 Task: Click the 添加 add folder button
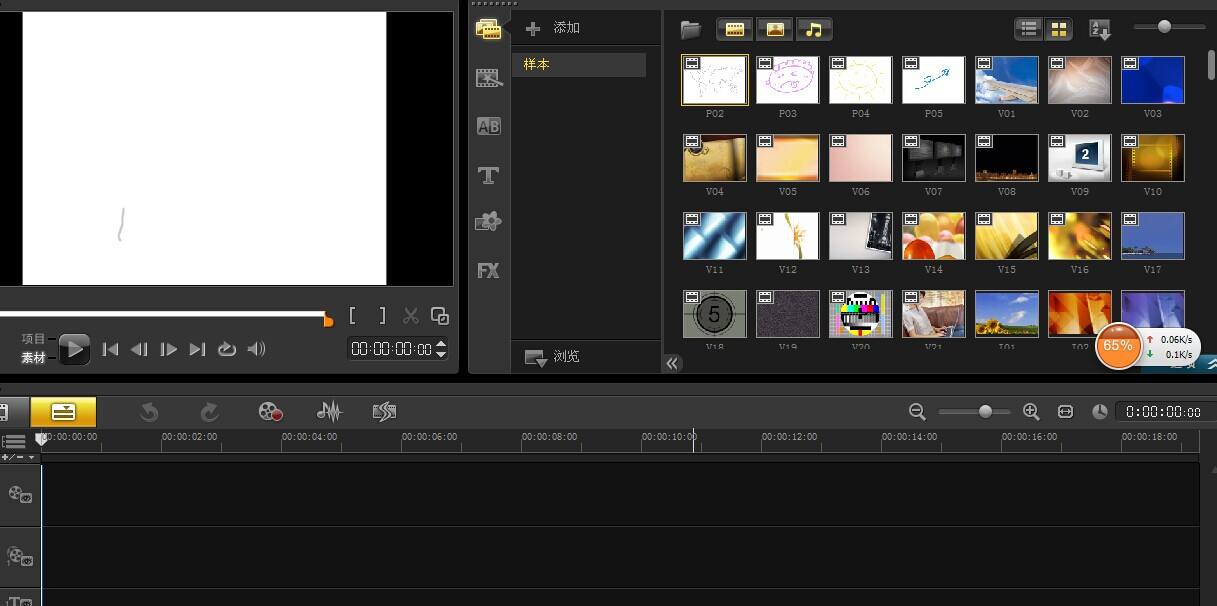pyautogui.click(x=553, y=28)
